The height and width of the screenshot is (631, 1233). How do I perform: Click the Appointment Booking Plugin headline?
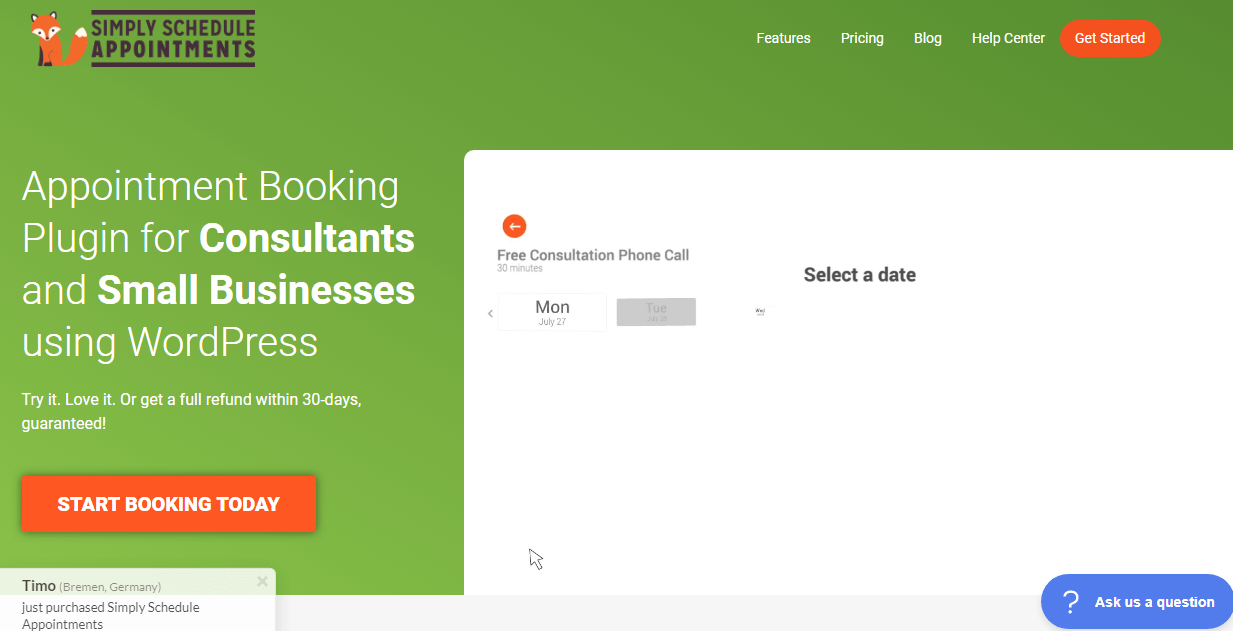[x=218, y=264]
